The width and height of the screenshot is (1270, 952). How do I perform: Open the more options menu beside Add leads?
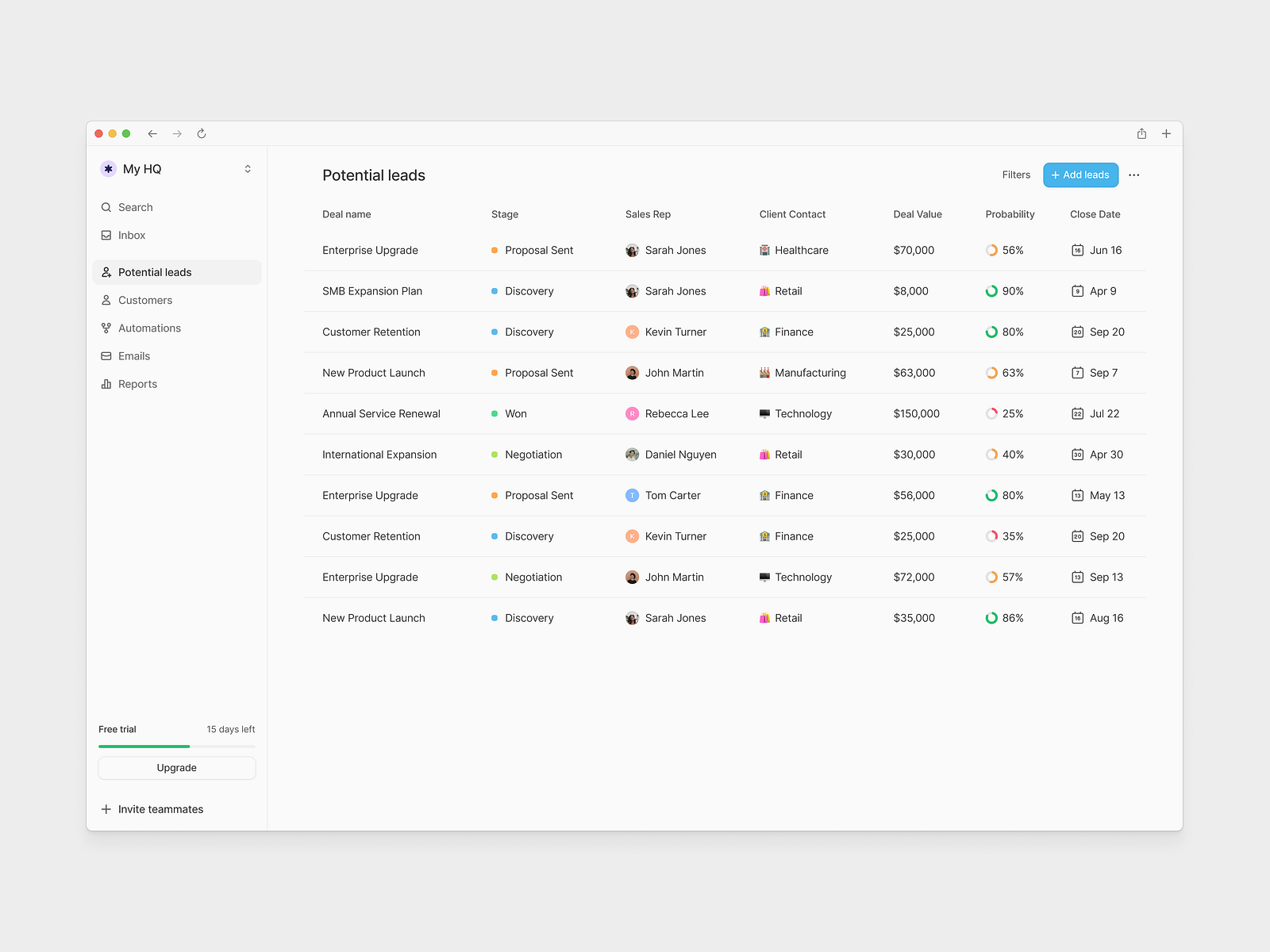[x=1133, y=175]
